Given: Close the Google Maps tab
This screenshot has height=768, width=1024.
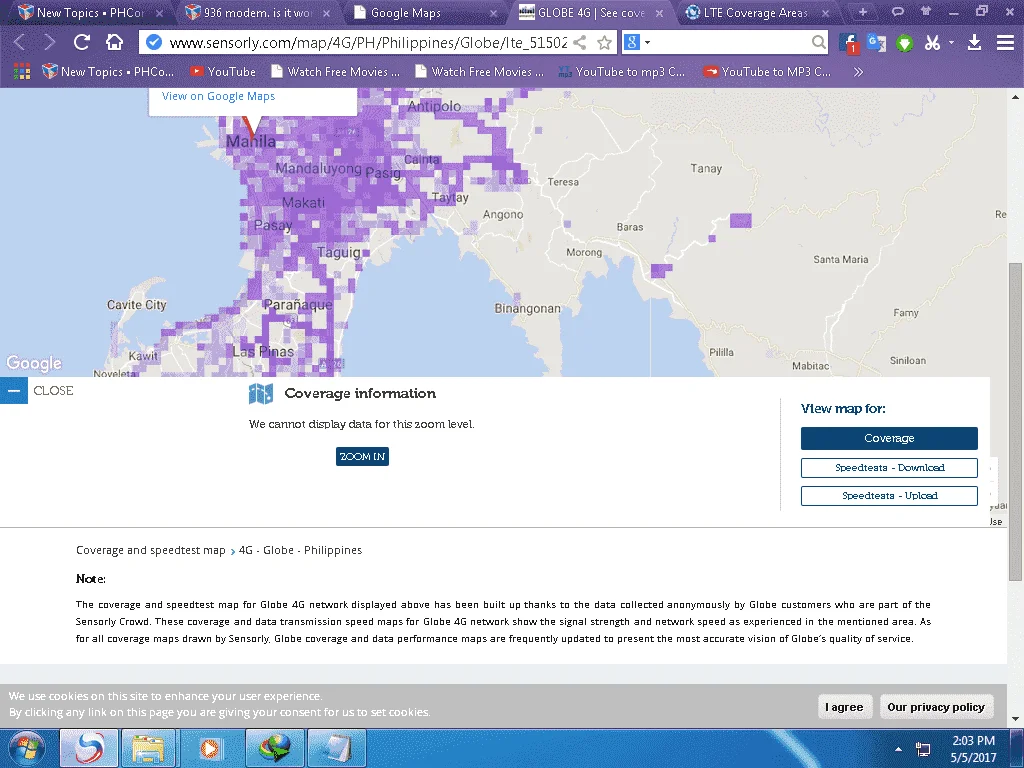Looking at the screenshot, I should point(493,13).
